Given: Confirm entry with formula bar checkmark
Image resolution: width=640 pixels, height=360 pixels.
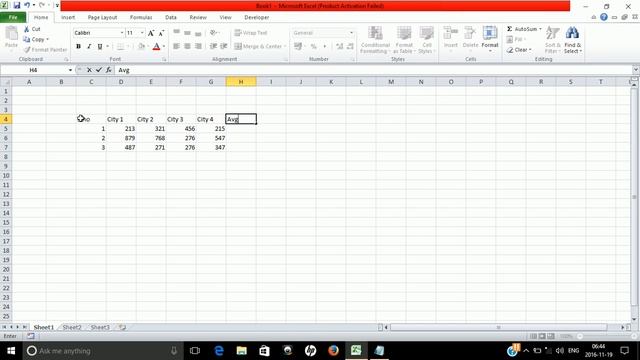Looking at the screenshot, I should click(x=99, y=70).
